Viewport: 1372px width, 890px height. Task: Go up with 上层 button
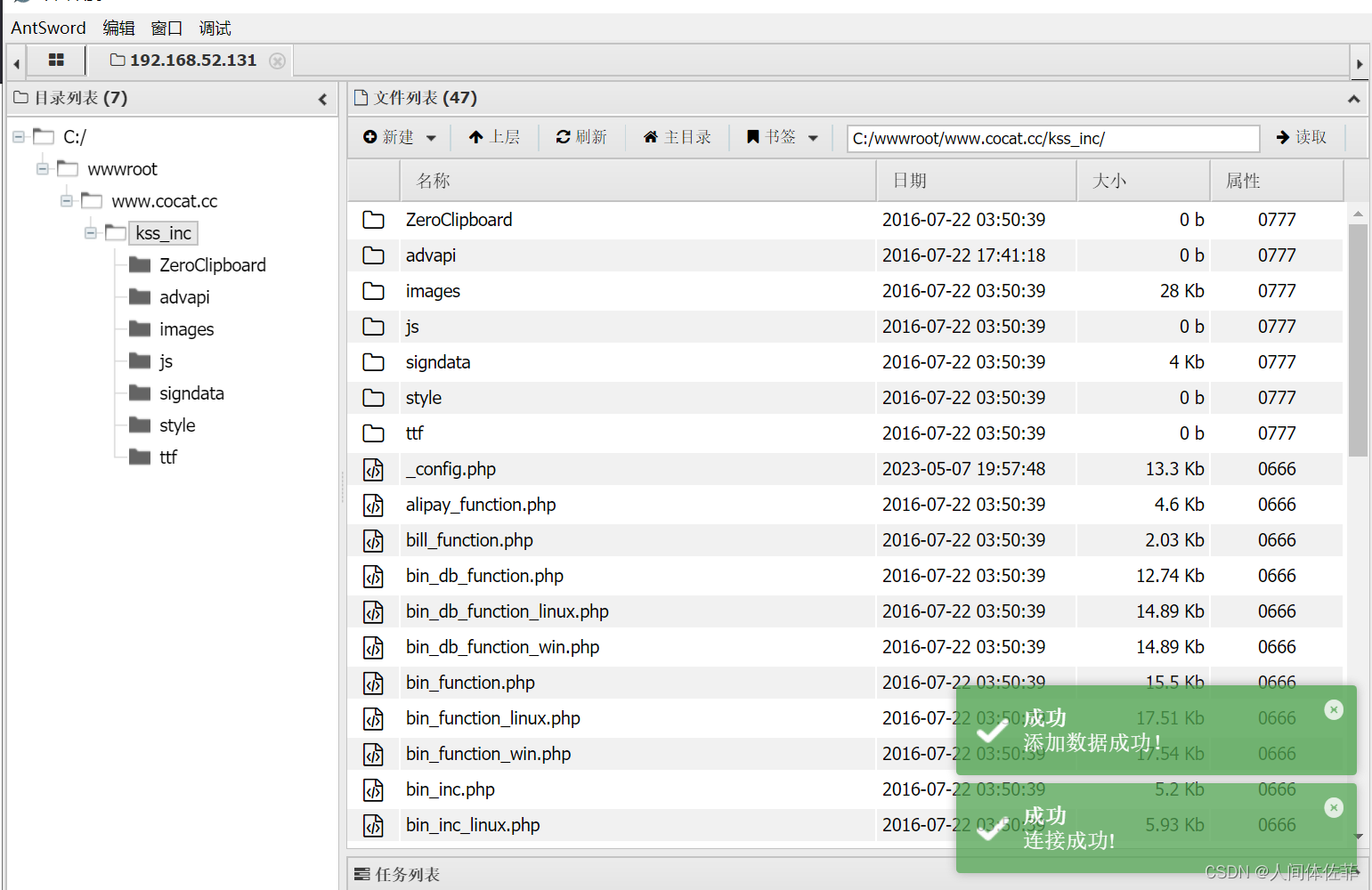coord(494,137)
